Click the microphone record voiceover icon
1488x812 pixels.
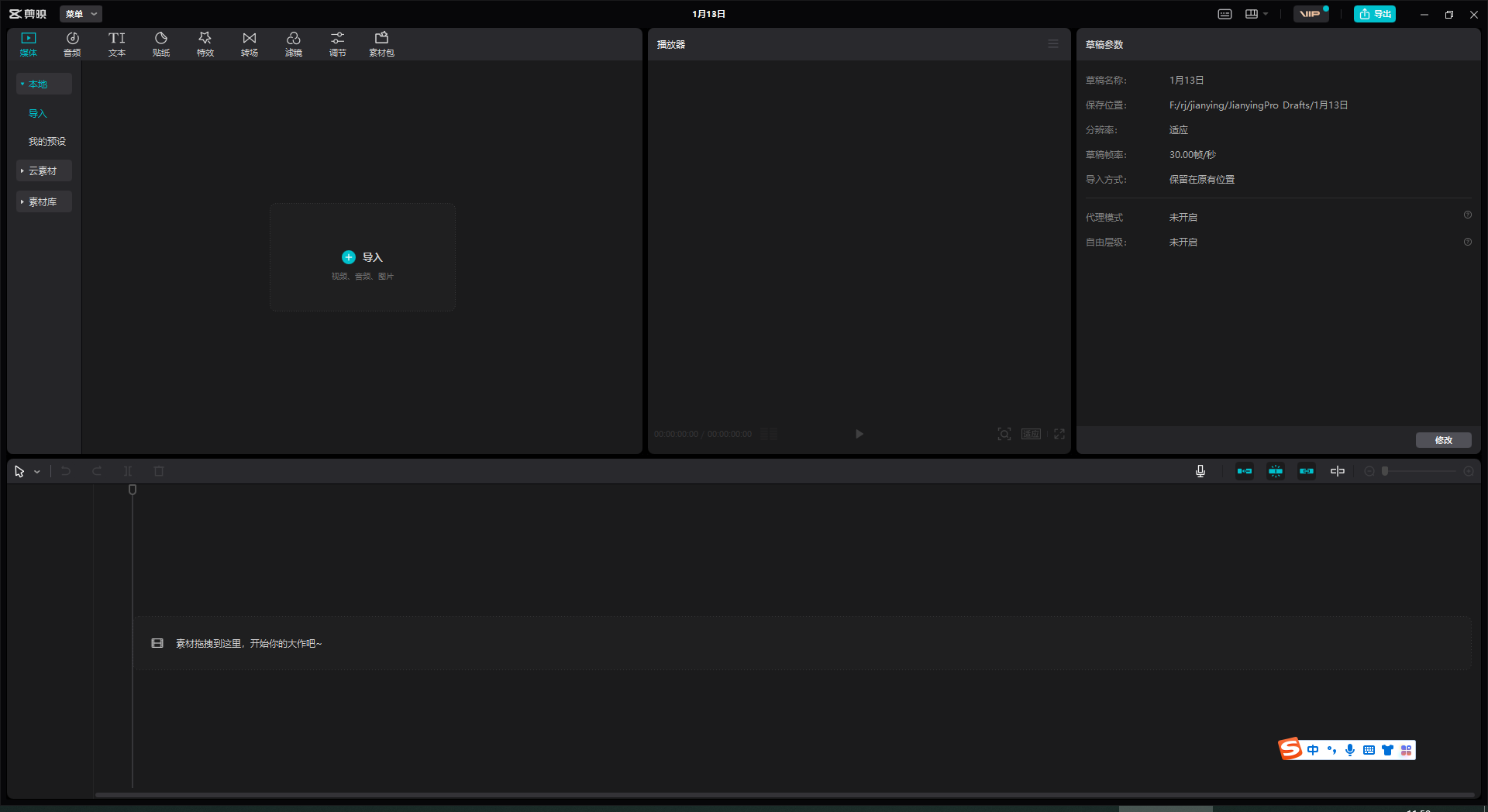(x=1200, y=471)
